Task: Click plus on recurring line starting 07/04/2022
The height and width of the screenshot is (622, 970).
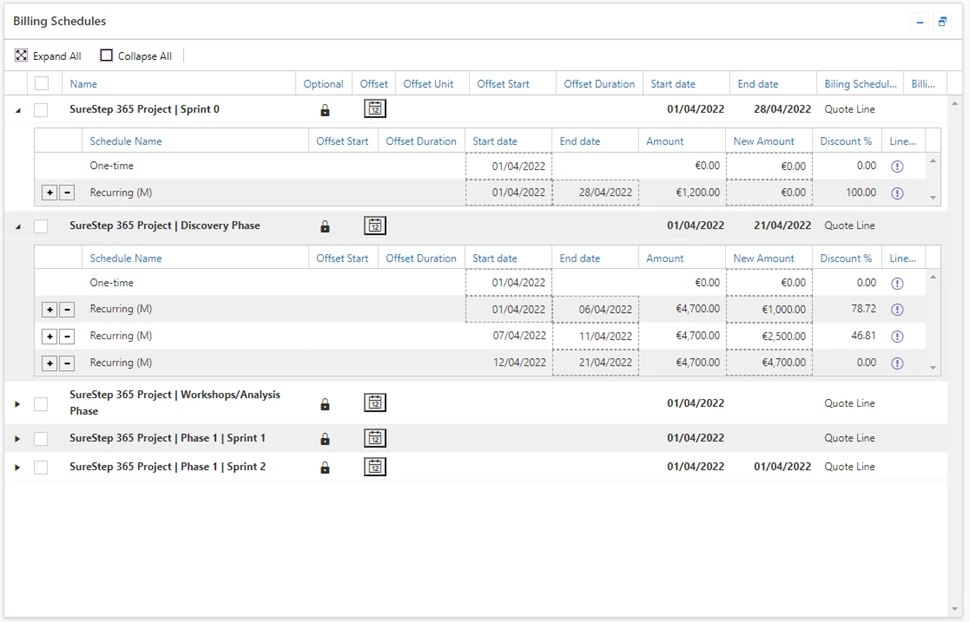Action: point(49,336)
